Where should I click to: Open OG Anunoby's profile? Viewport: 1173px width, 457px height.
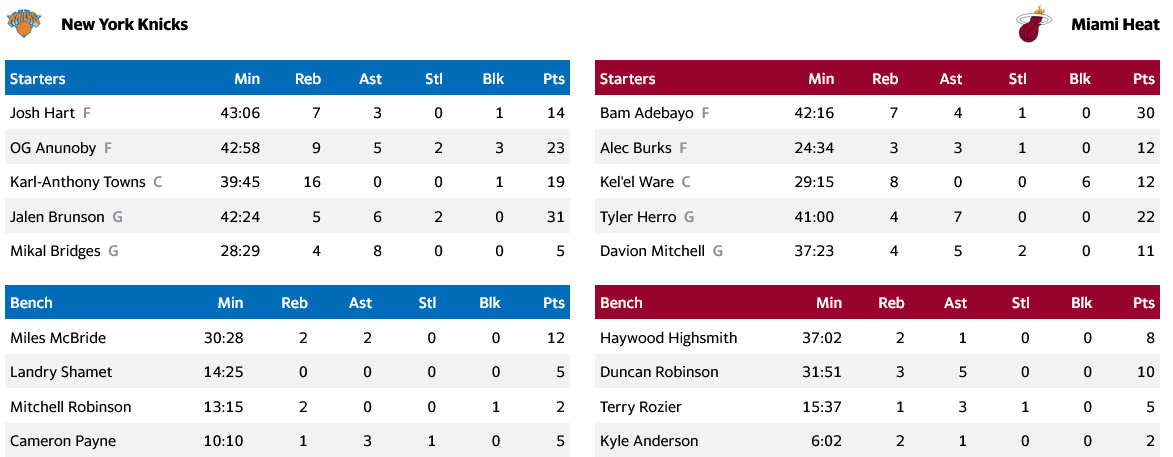point(53,148)
